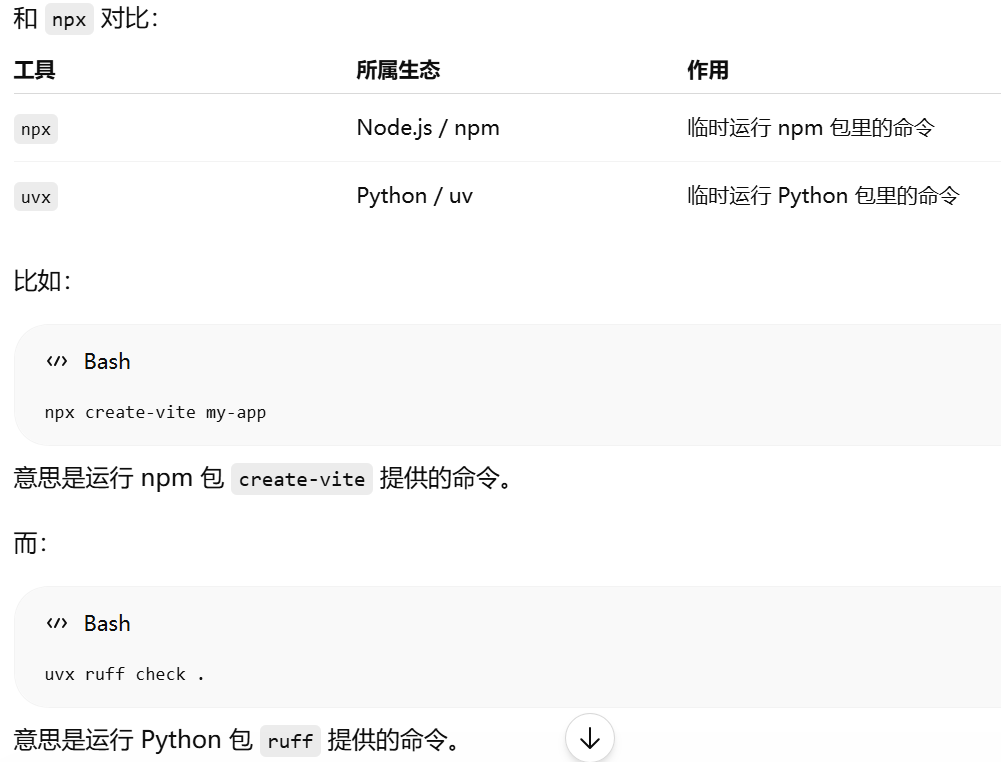Click the code icon beside first Bash label
1001x762 pixels.
57,361
